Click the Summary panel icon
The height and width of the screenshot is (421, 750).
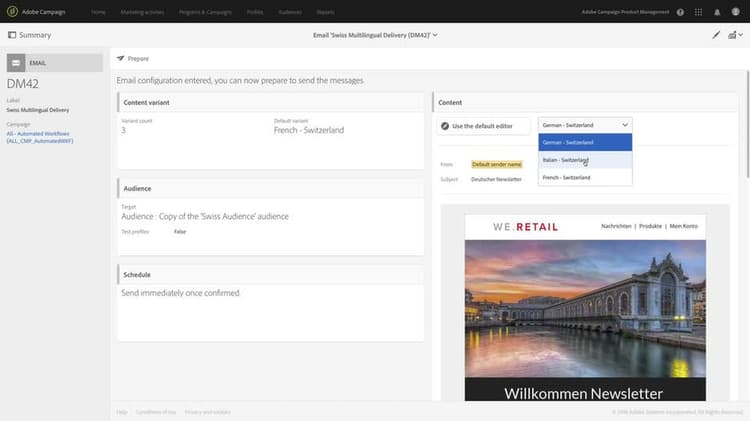[12, 35]
